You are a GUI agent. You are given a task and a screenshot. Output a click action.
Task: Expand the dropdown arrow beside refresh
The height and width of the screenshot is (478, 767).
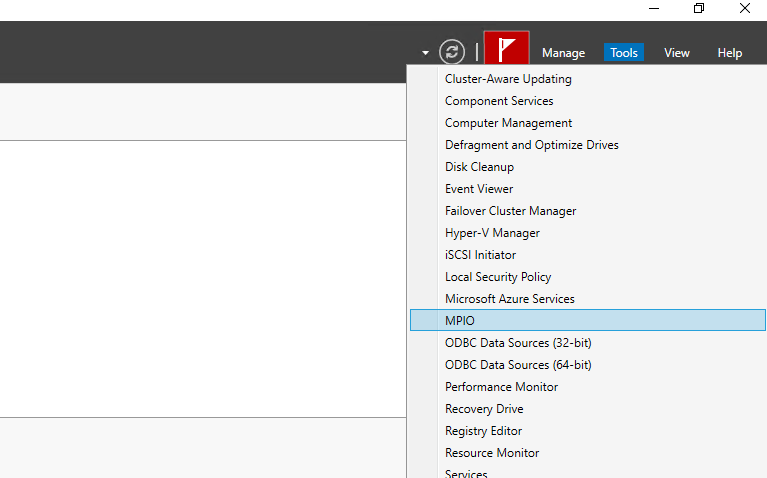point(425,53)
